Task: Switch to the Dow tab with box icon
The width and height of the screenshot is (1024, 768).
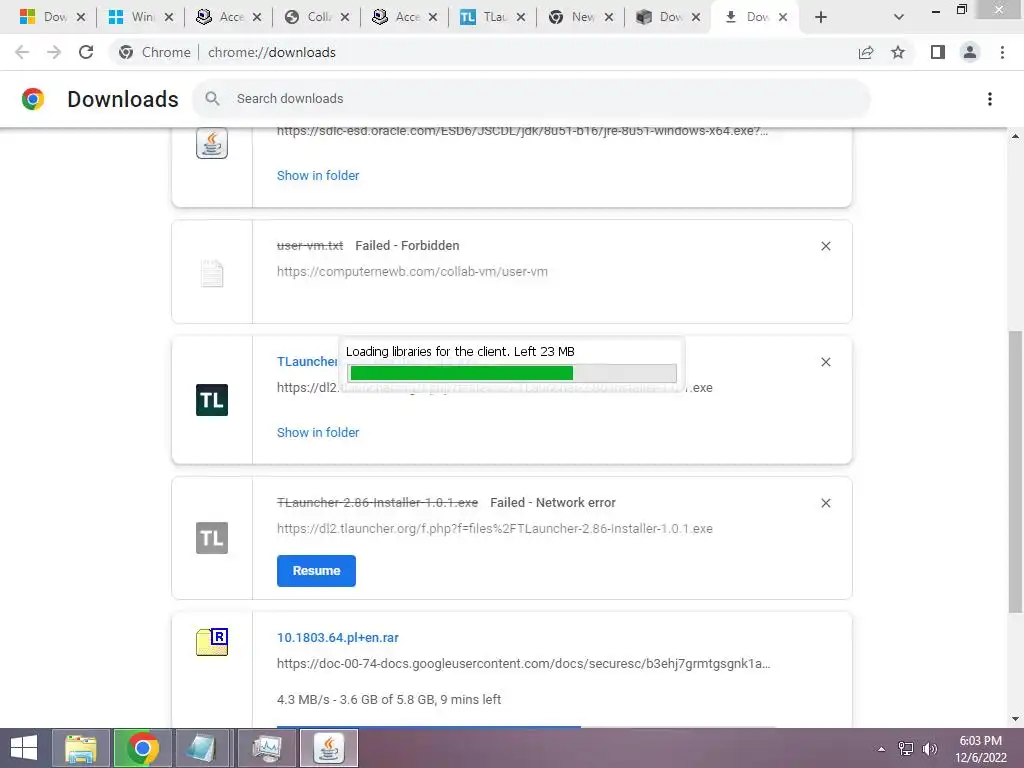Action: click(x=669, y=17)
